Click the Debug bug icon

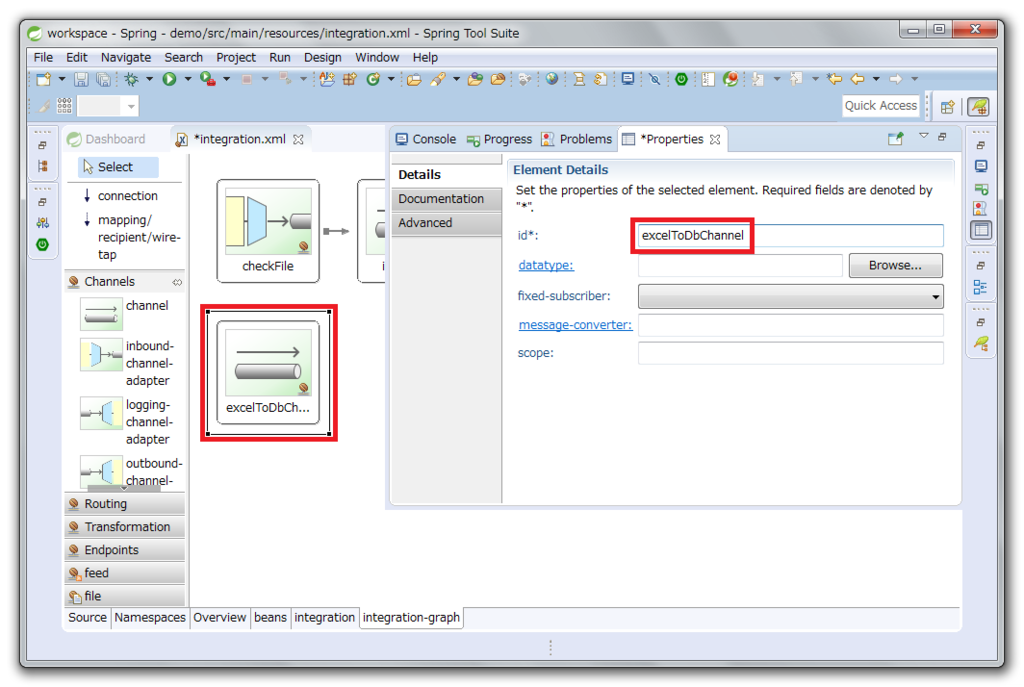coord(131,80)
